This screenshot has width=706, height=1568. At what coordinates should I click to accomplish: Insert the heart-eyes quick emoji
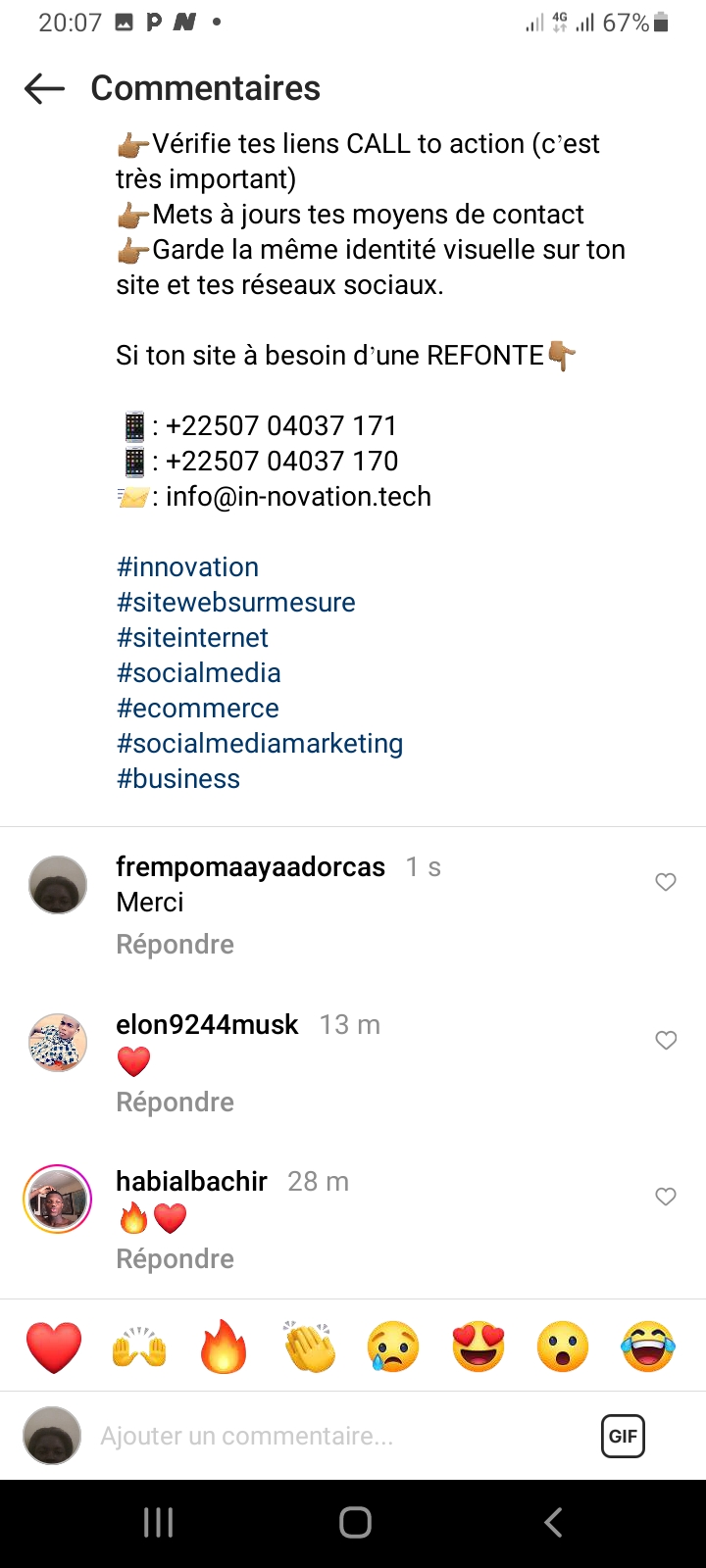coord(479,1347)
